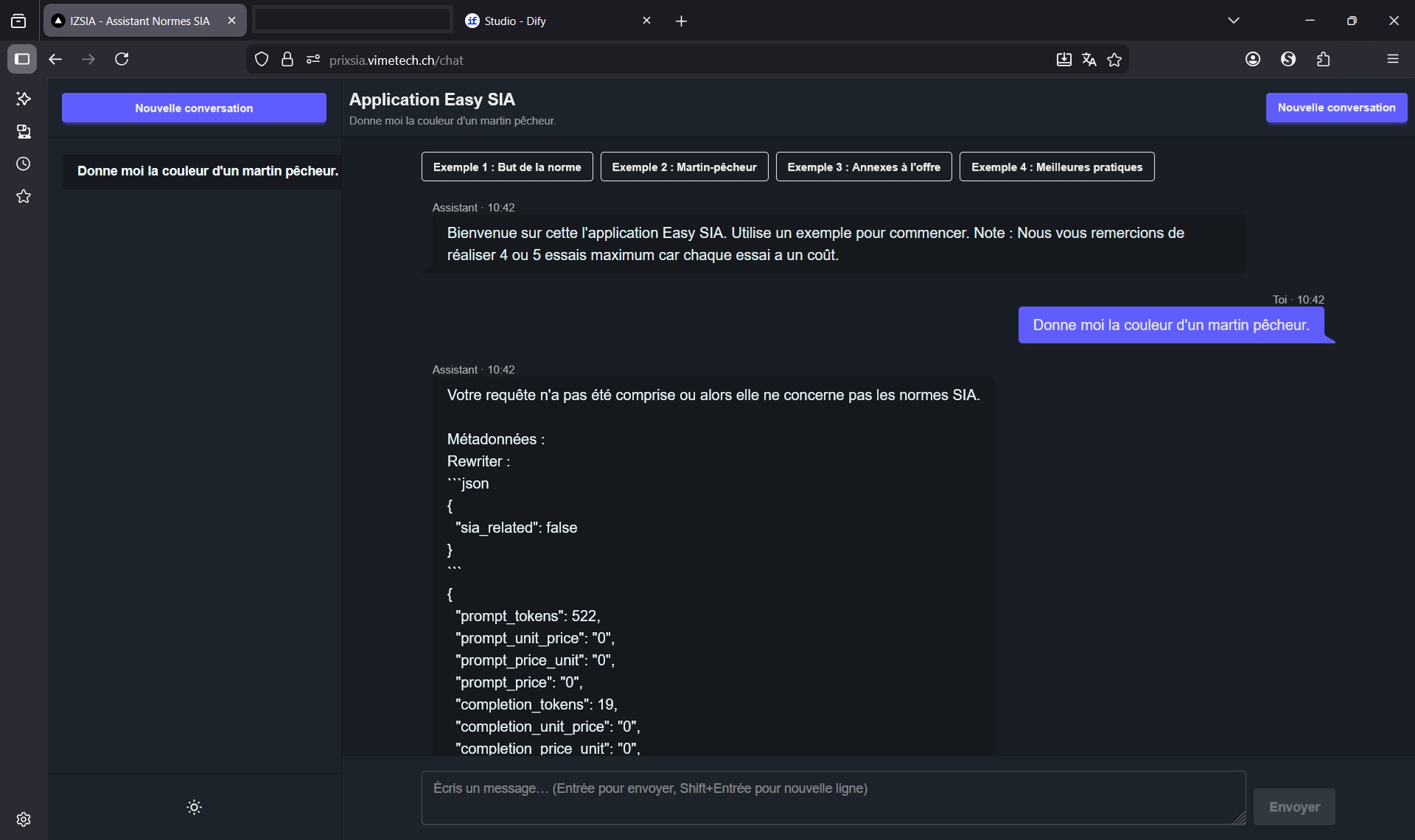This screenshot has width=1415, height=840.
Task: Expand the list all tabs chevron
Action: (1234, 21)
